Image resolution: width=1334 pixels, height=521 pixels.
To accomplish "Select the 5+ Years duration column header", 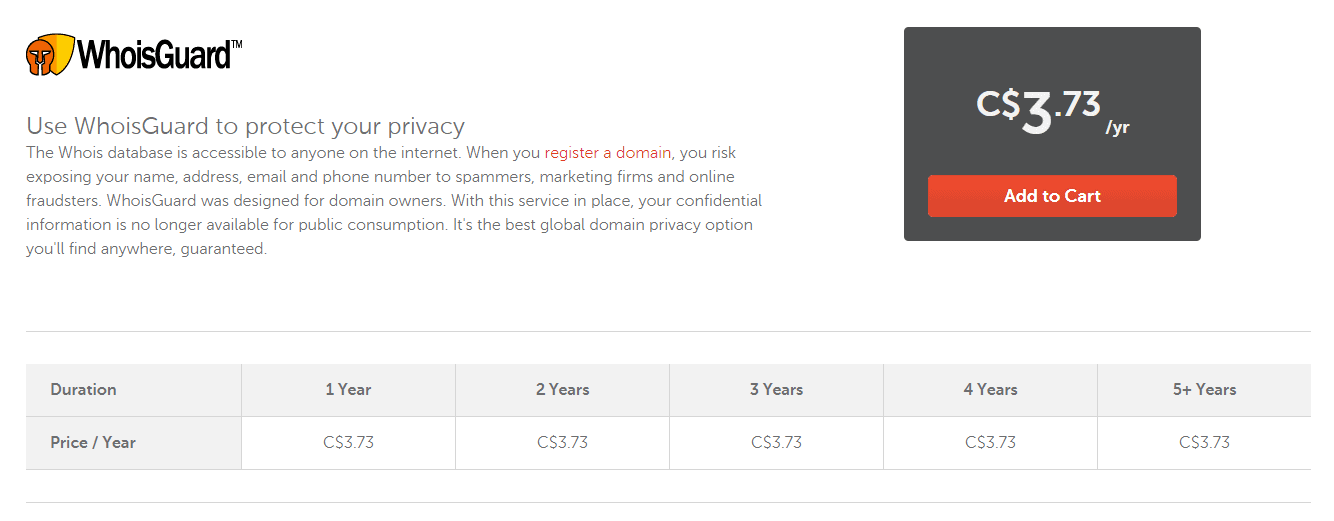I will click(1204, 390).
